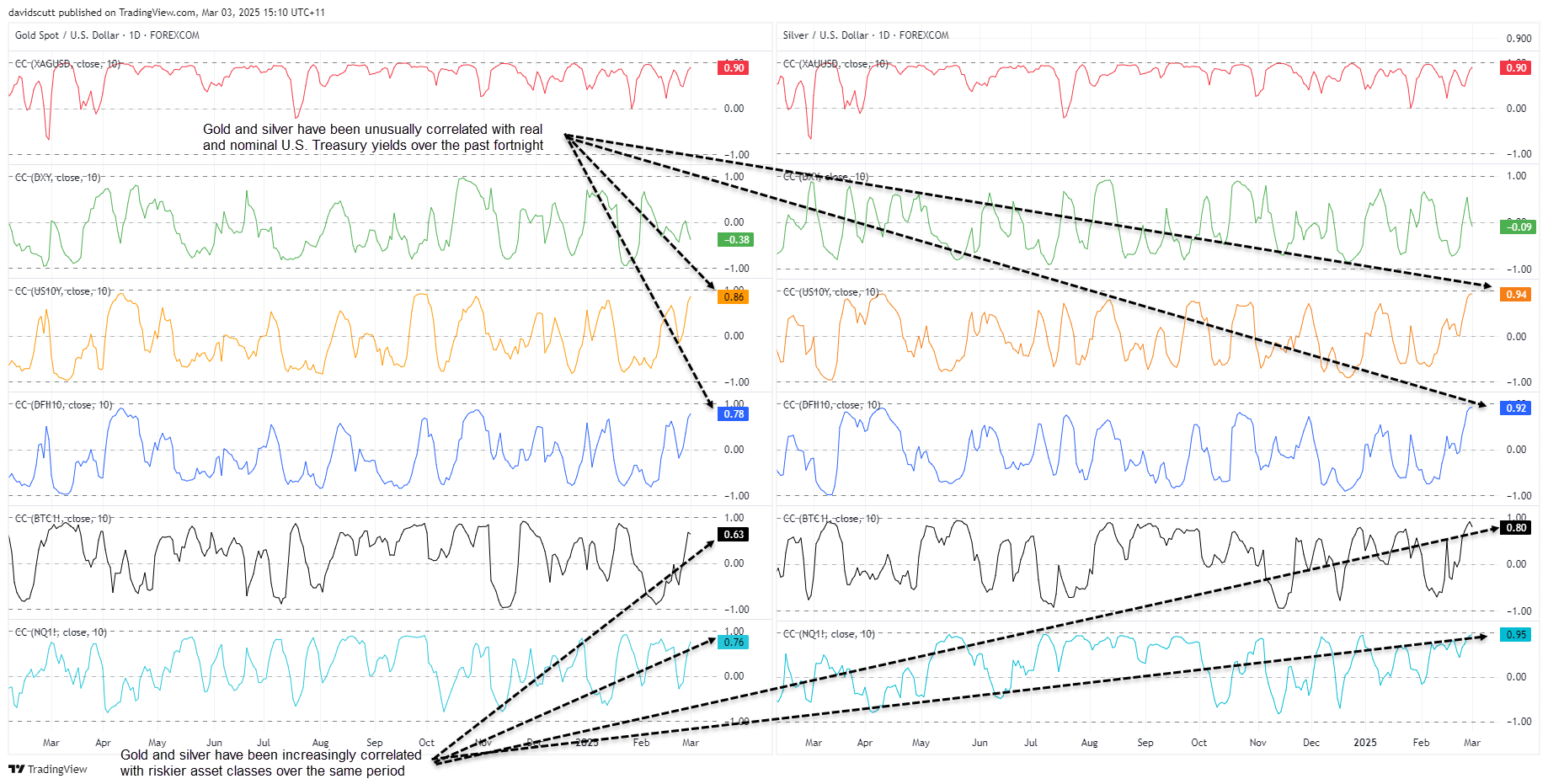Screen dimensions: 1548x784
Task: Click Jul on the Gold chart time axis
Action: 264,743
